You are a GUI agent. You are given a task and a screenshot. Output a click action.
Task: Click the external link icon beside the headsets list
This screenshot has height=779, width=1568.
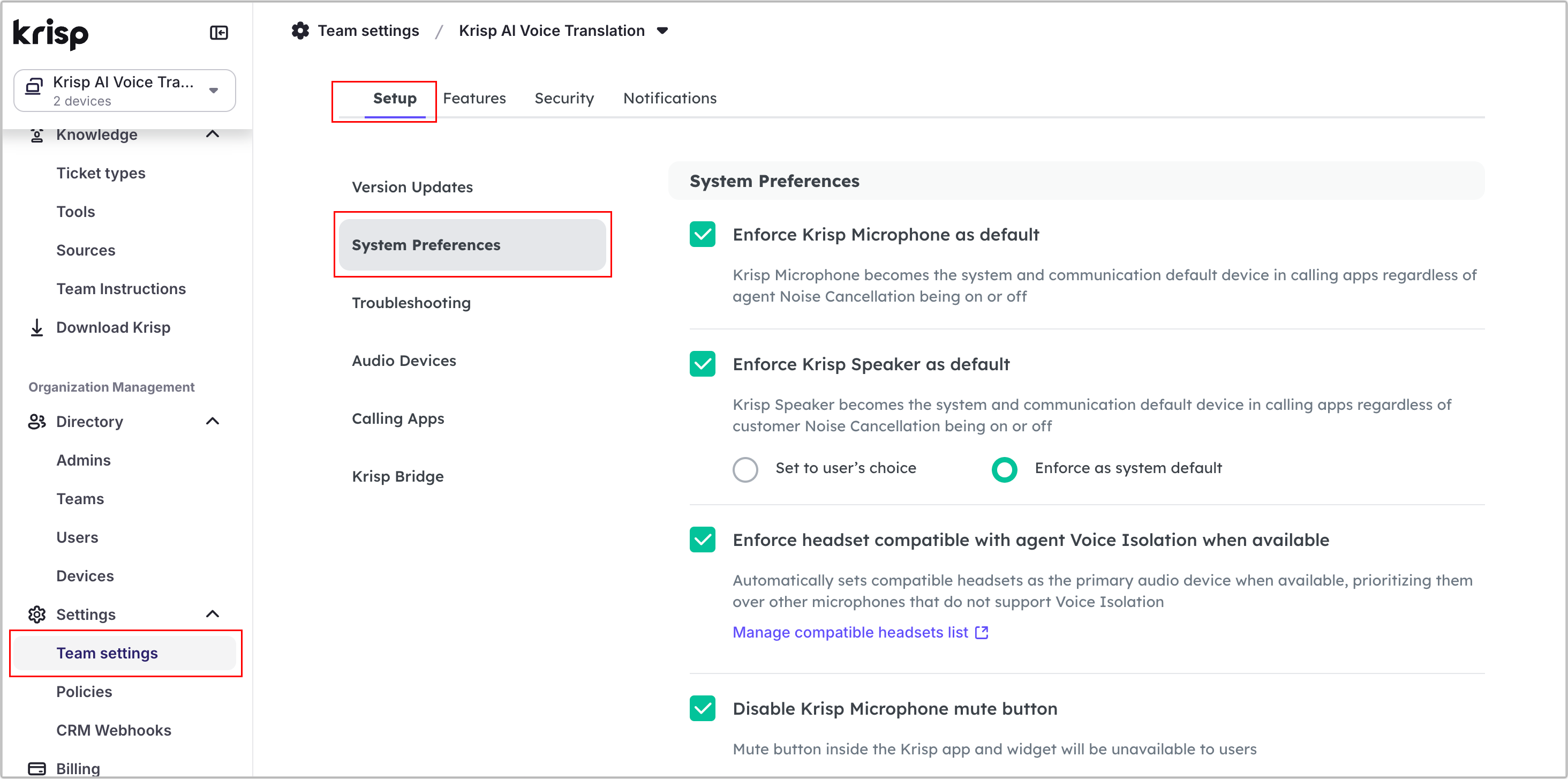pos(981,632)
